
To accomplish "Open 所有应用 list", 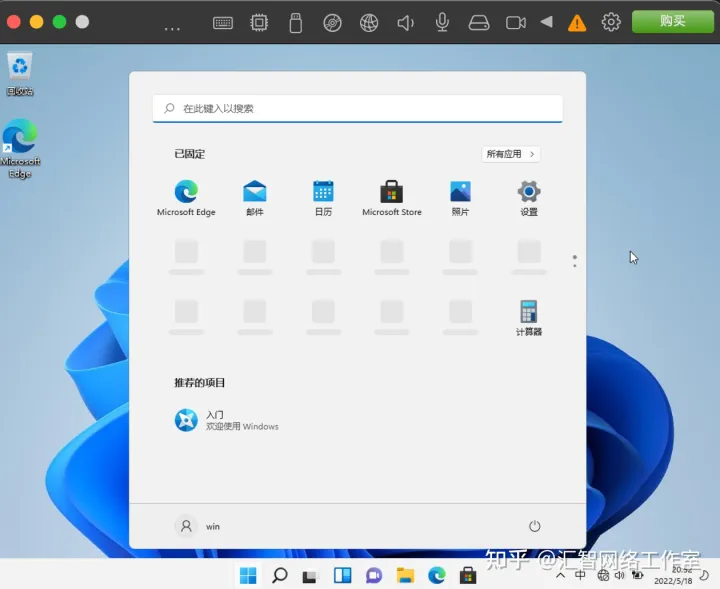I will point(511,154).
